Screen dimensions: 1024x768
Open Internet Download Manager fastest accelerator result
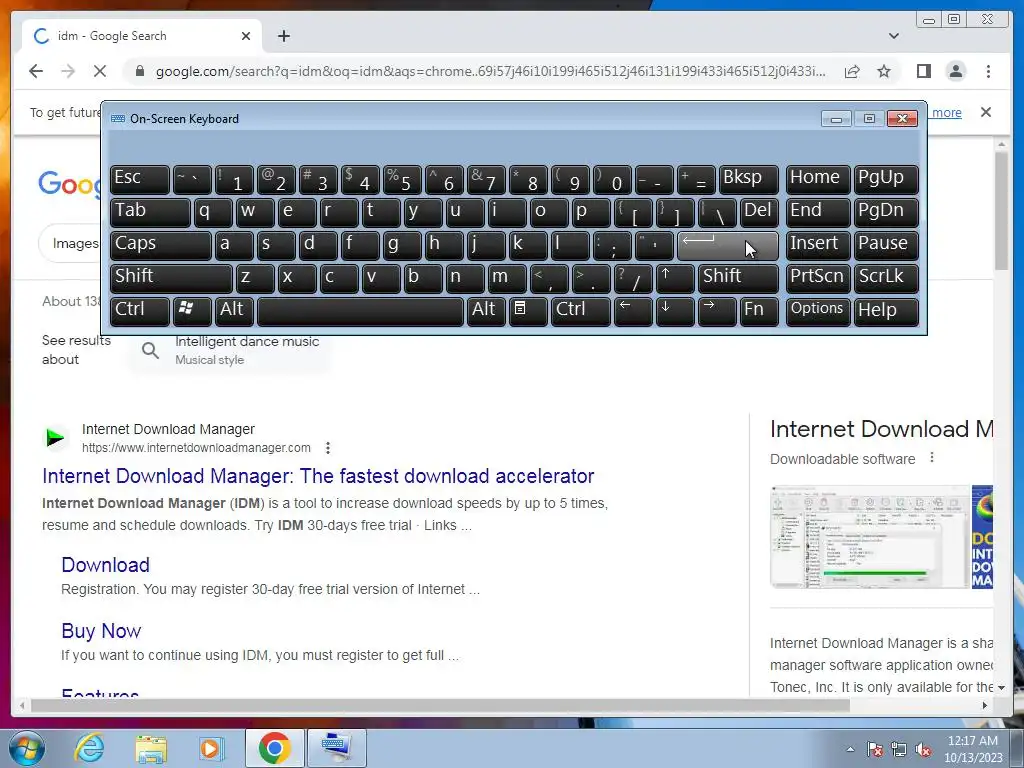click(318, 476)
